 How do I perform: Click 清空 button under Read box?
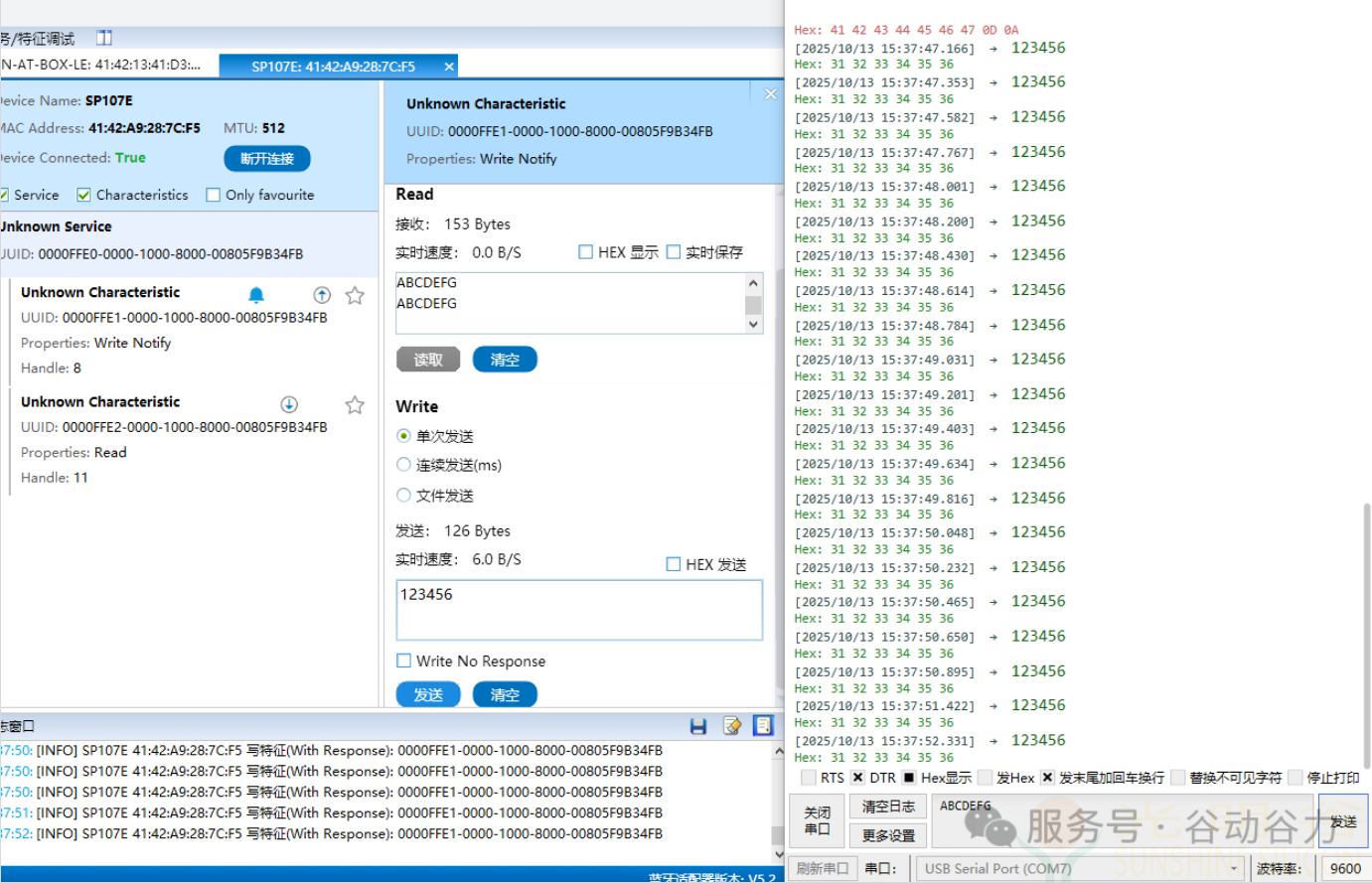(x=505, y=360)
